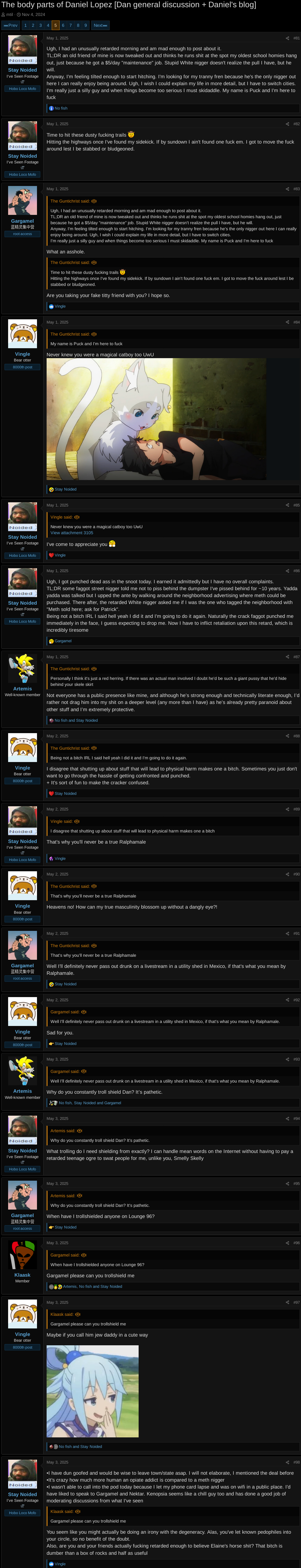Go to page 6 in the pagination

point(63,25)
